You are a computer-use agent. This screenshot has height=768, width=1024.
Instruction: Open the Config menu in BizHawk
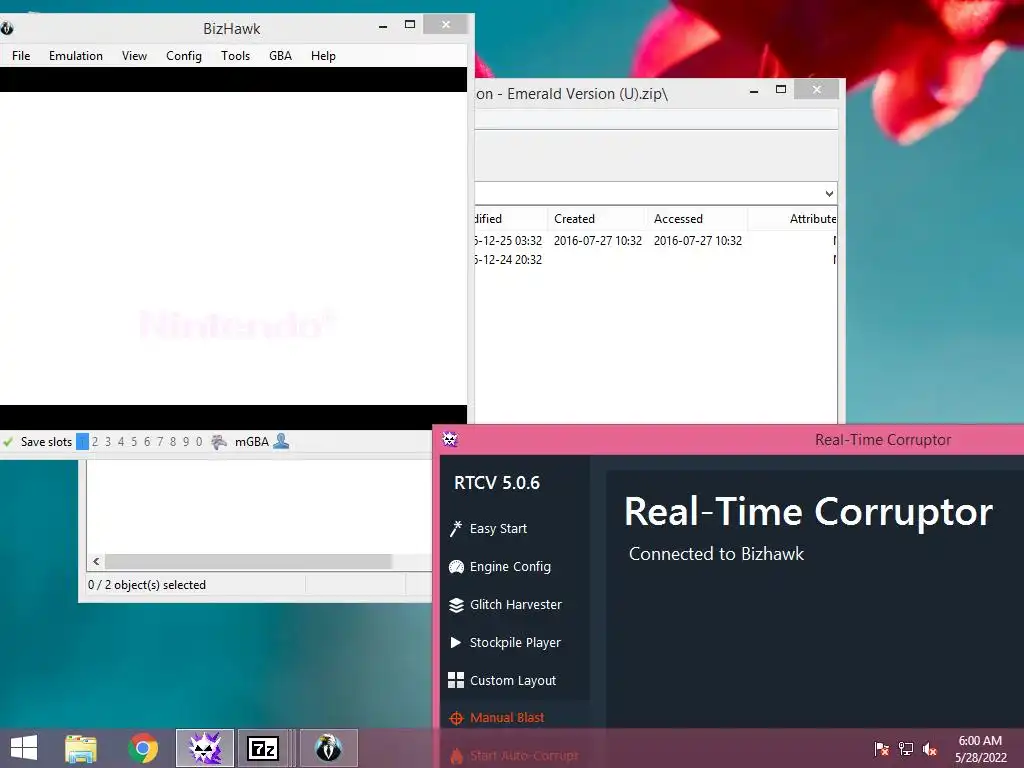coord(184,56)
